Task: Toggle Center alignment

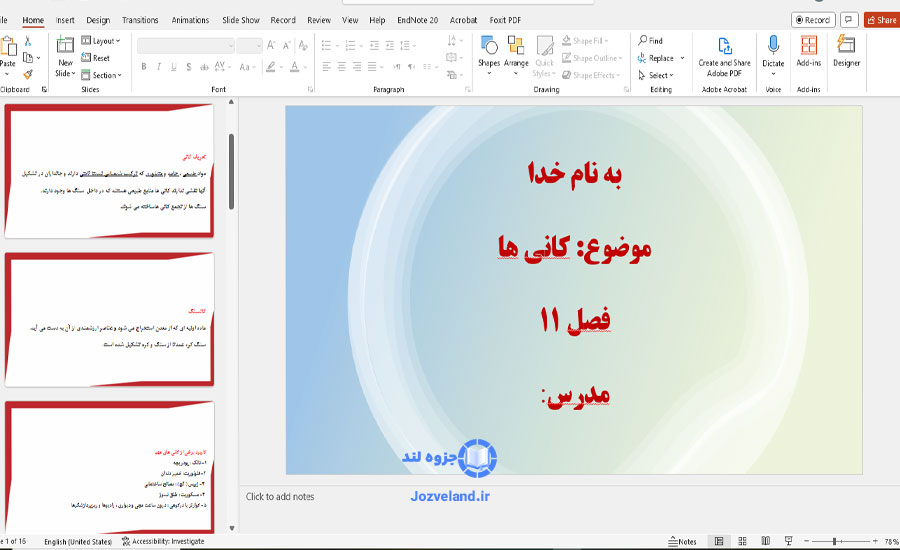Action: (x=342, y=67)
